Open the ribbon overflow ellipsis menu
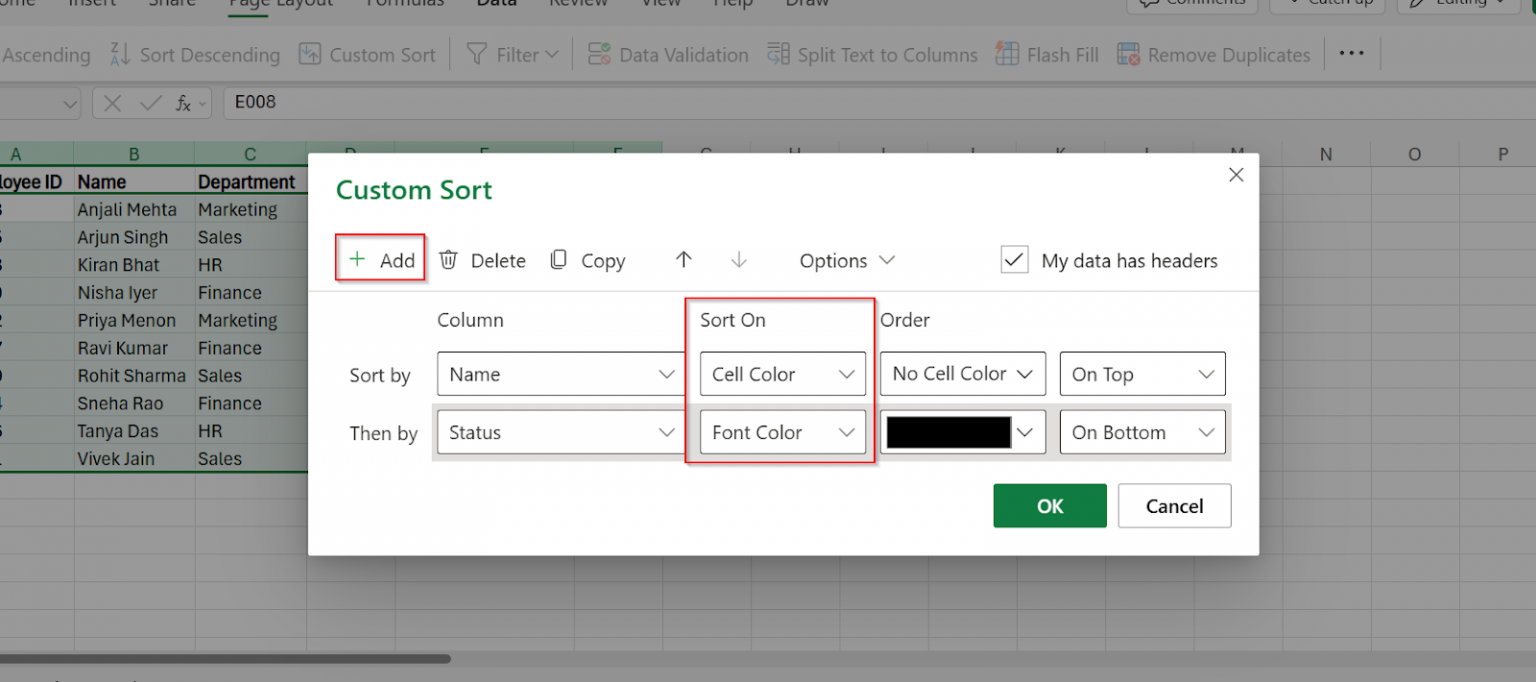Screen dimensions: 1536x682 pos(1351,54)
